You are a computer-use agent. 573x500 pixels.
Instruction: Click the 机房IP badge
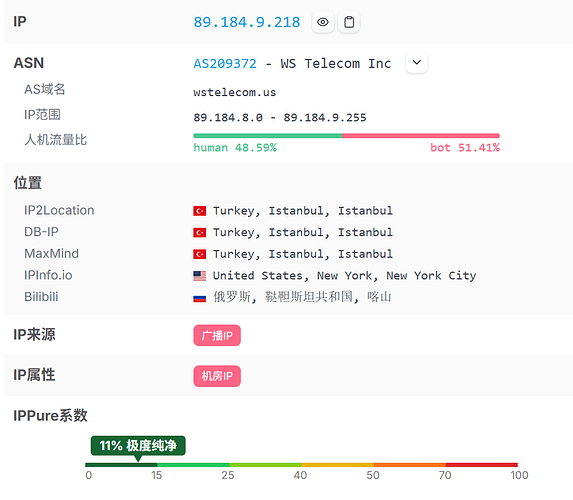pos(217,376)
